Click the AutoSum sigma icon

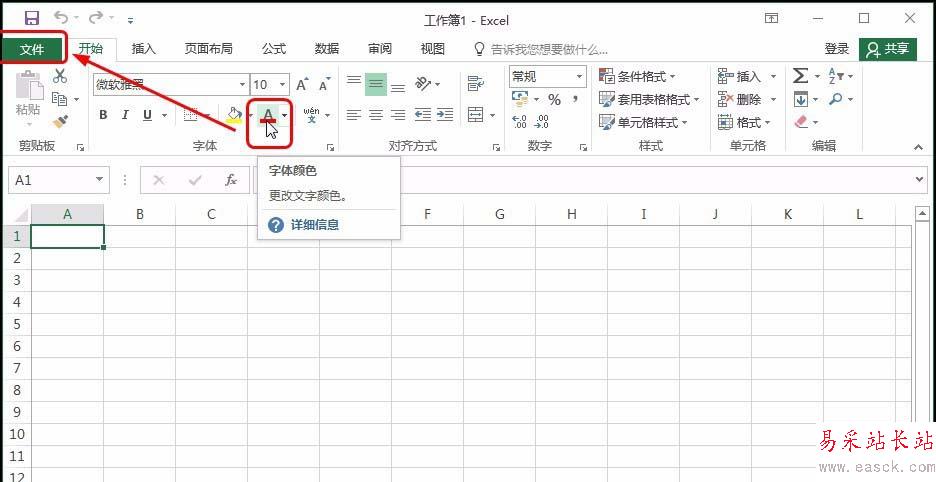coord(801,76)
